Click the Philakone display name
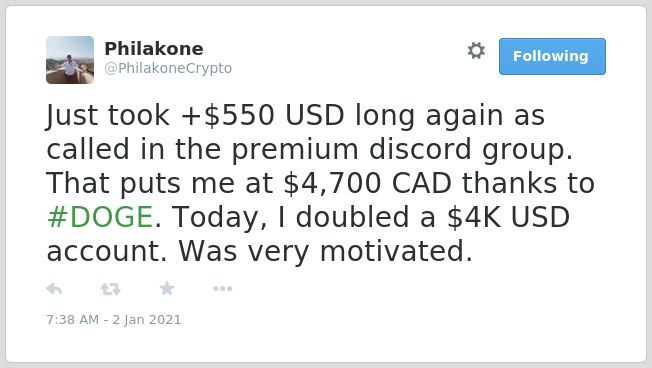This screenshot has height=368, width=652. (x=154, y=49)
